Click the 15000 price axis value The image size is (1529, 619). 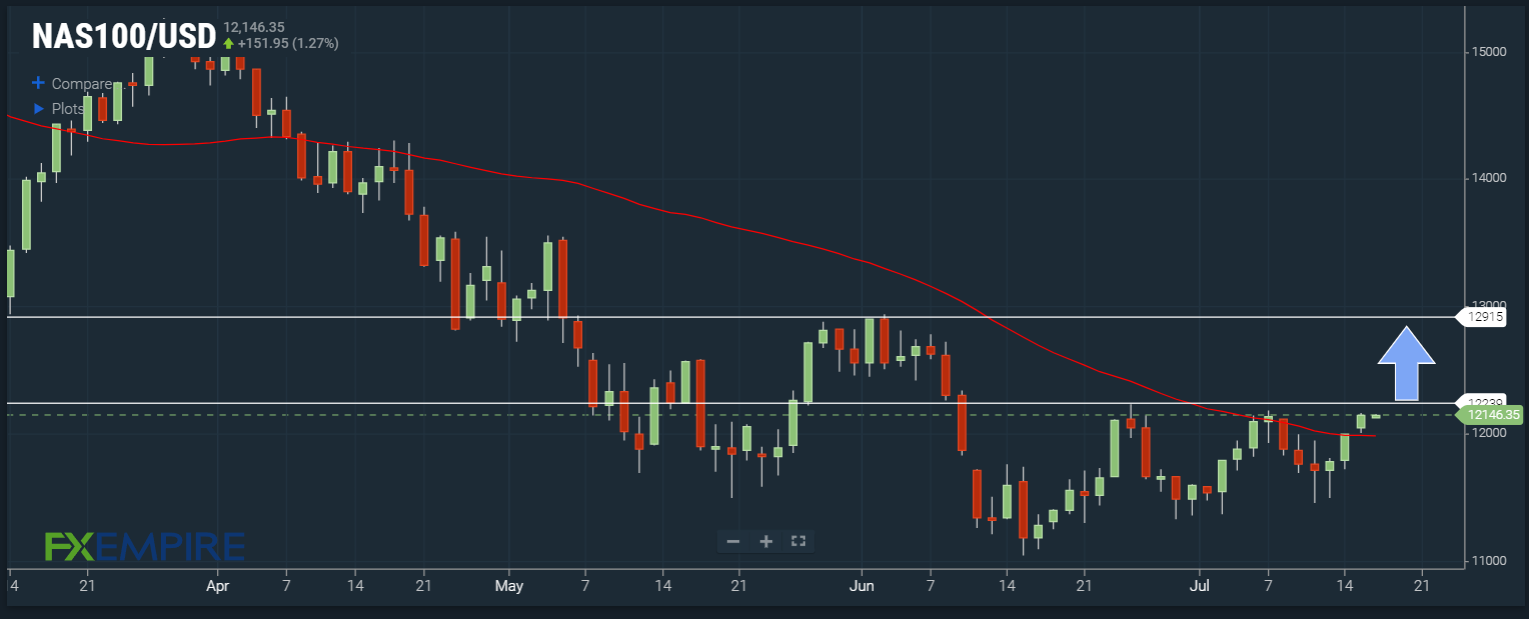(1488, 51)
